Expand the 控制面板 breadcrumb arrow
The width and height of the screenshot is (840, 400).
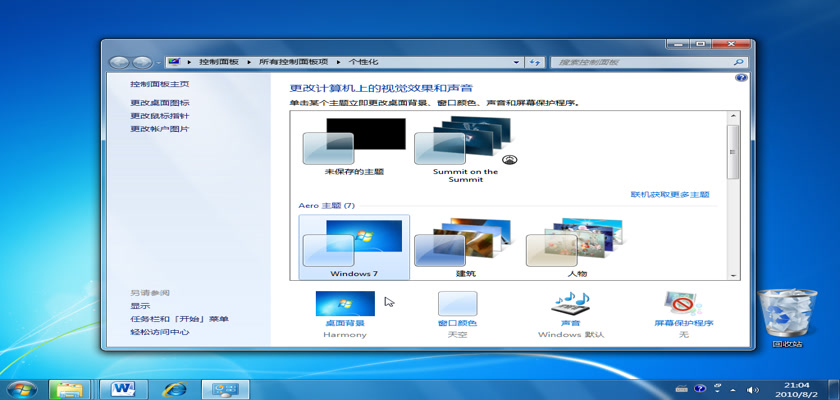click(x=248, y=62)
